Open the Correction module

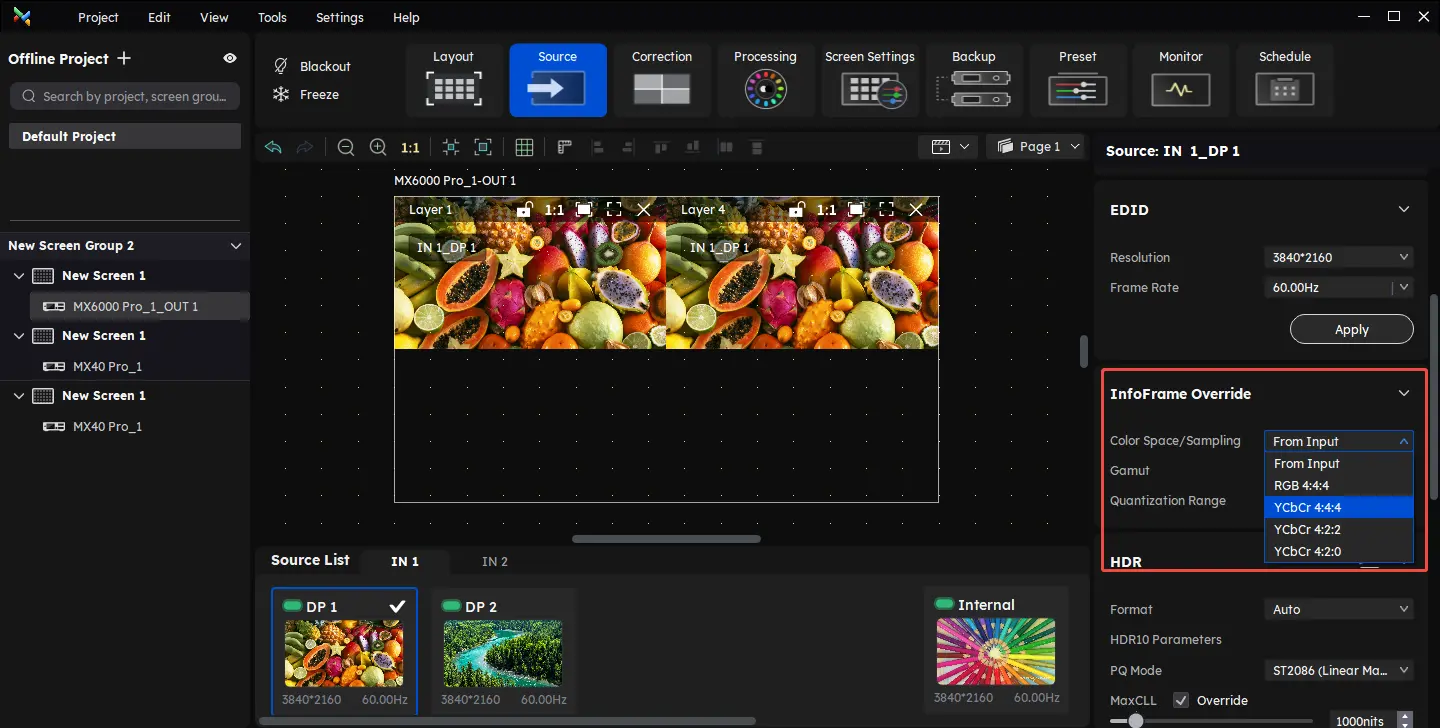tap(662, 80)
